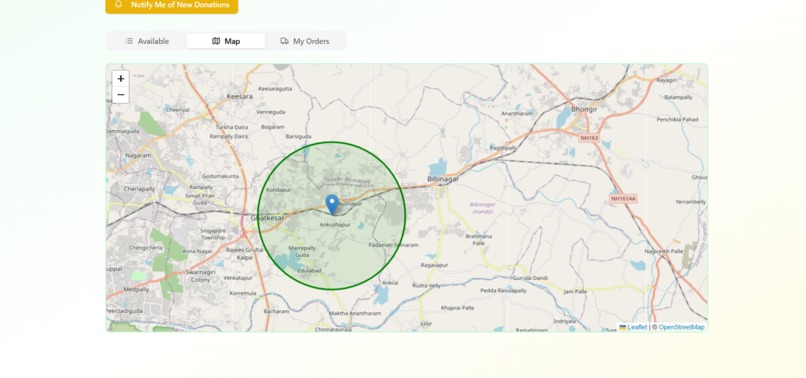Click the Cherlapally label on map
This screenshot has height=378, width=806.
pos(139,189)
